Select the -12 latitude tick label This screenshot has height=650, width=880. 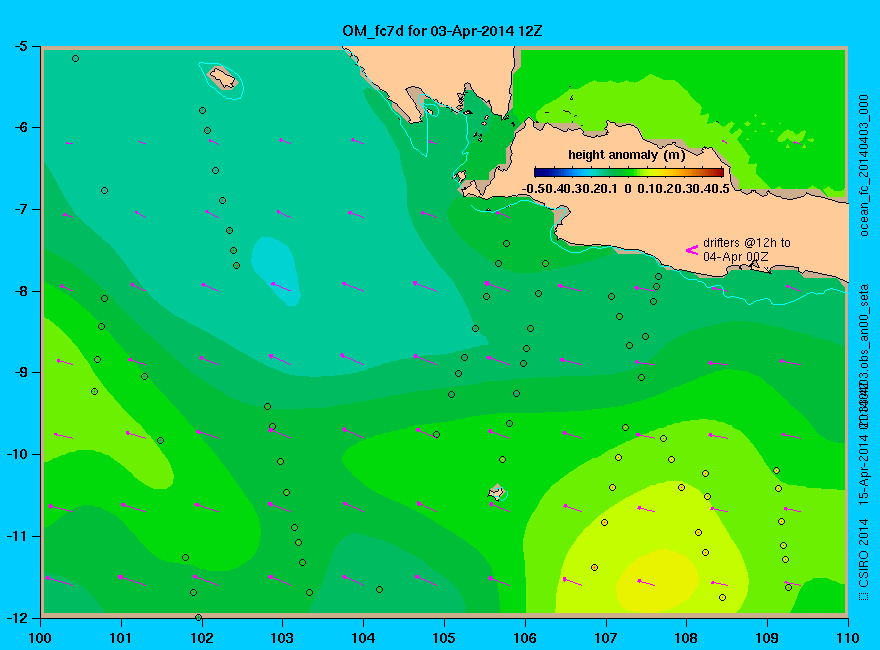tap(17, 617)
